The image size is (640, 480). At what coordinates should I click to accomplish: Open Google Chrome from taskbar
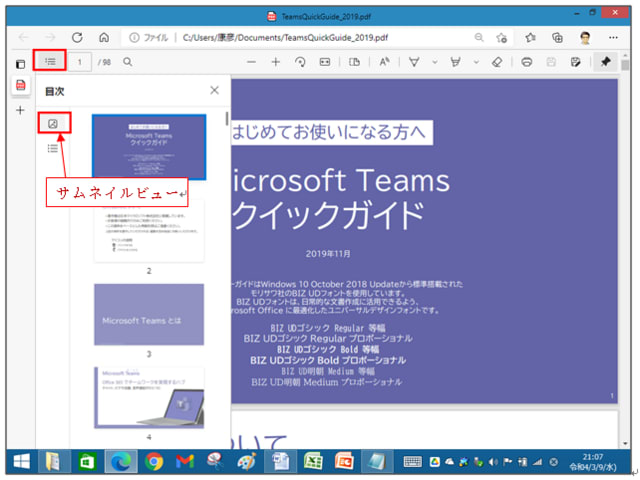click(154, 462)
